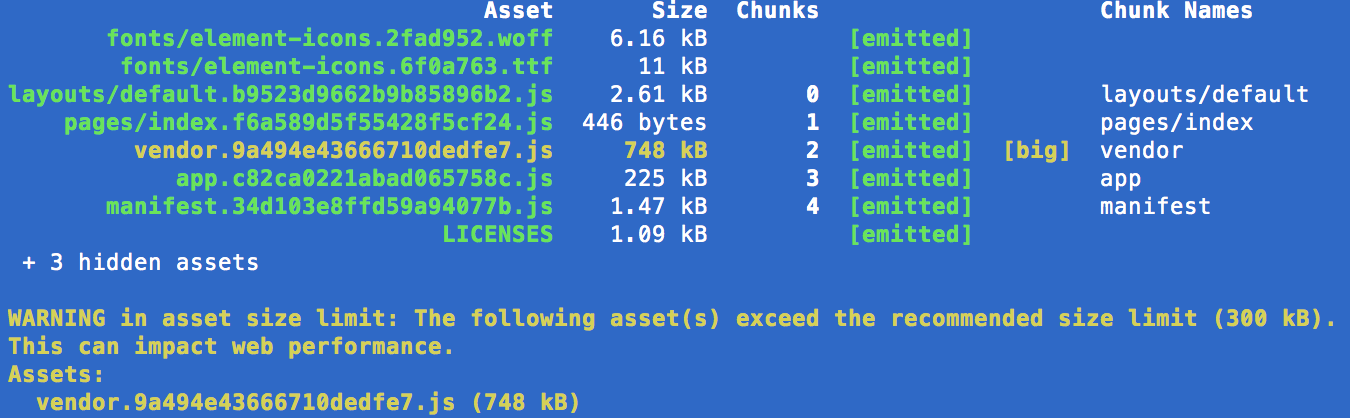Click the Chunk Names column header
The height and width of the screenshot is (418, 1350).
pyautogui.click(x=1177, y=12)
